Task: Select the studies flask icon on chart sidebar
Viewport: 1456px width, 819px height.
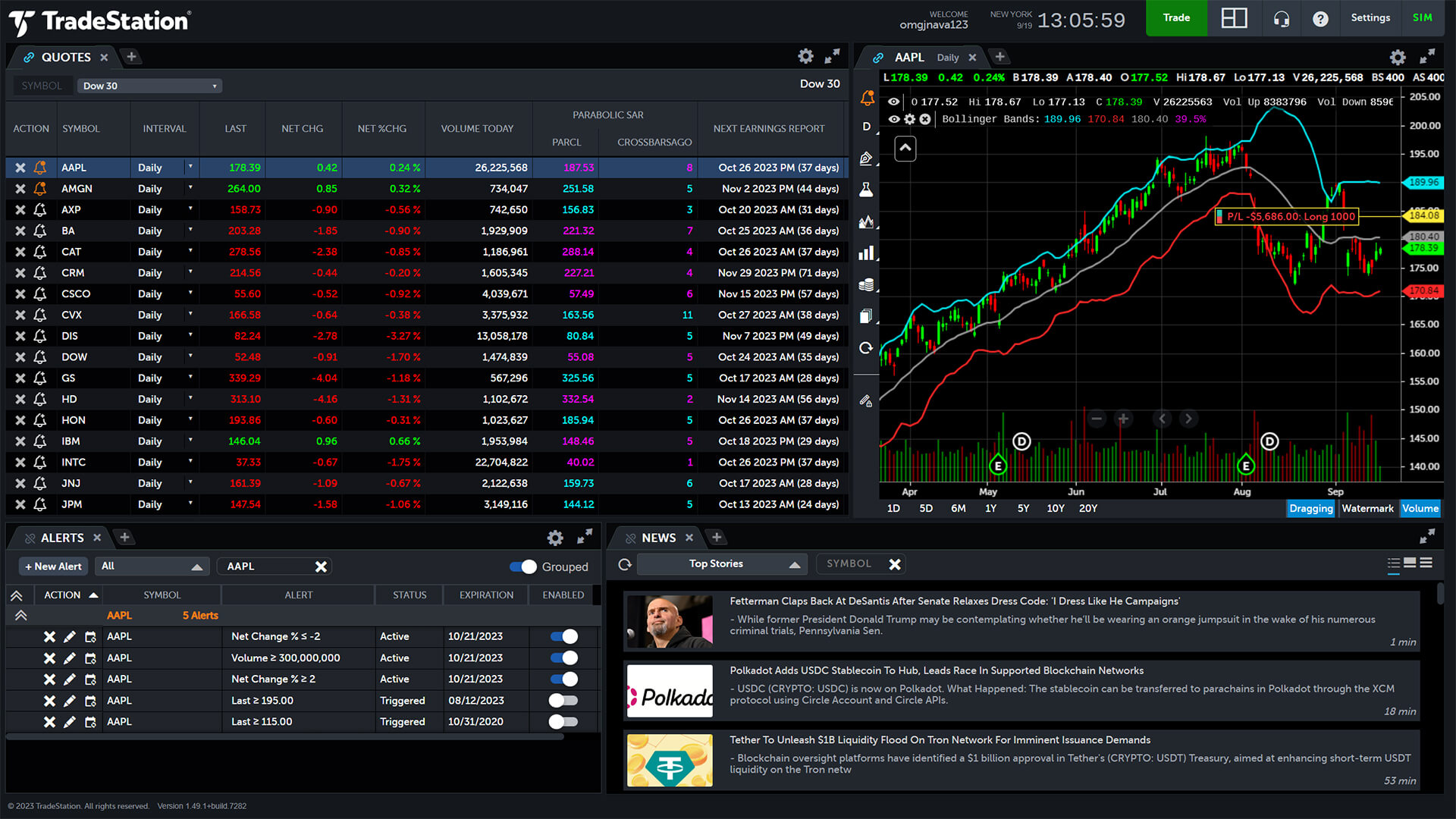Action: point(866,189)
